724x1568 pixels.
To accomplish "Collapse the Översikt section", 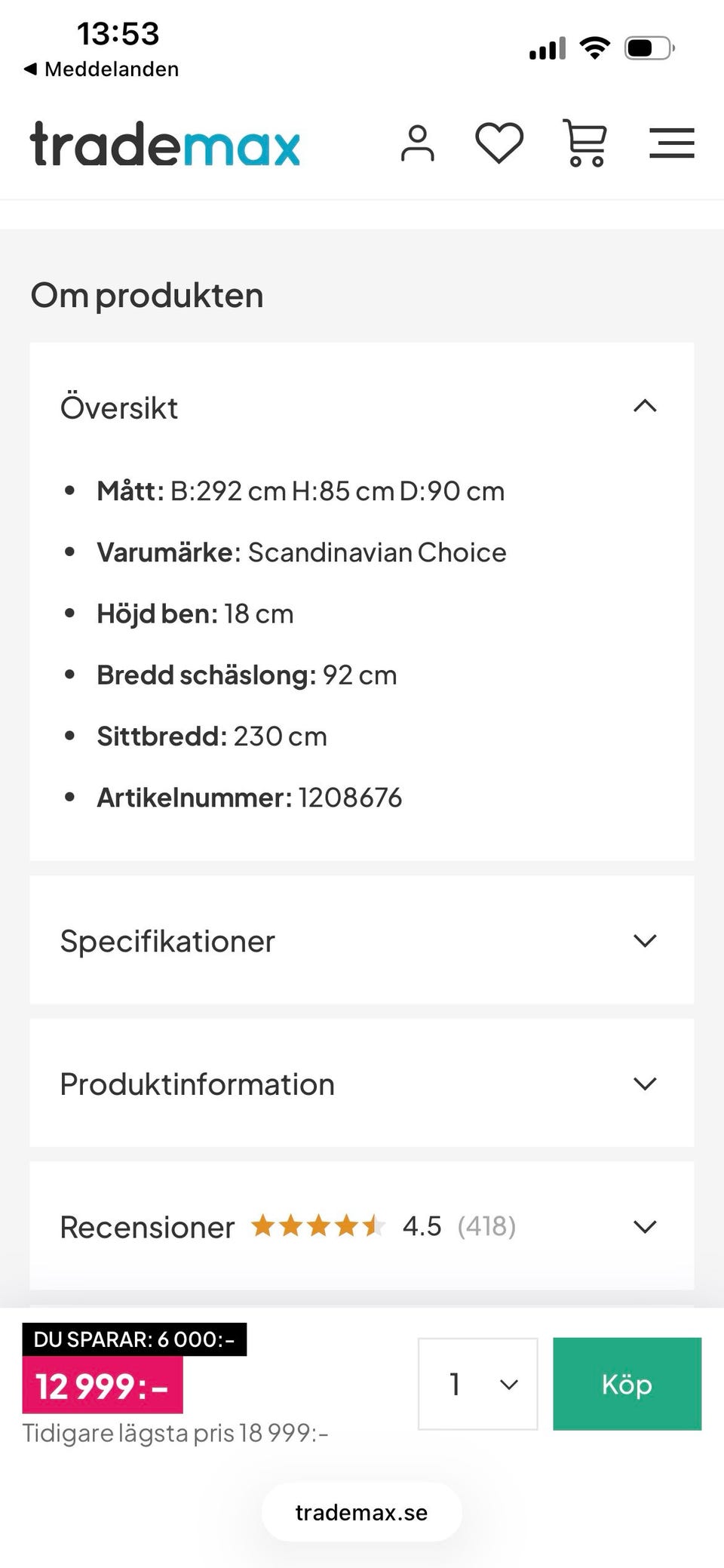I will (645, 407).
